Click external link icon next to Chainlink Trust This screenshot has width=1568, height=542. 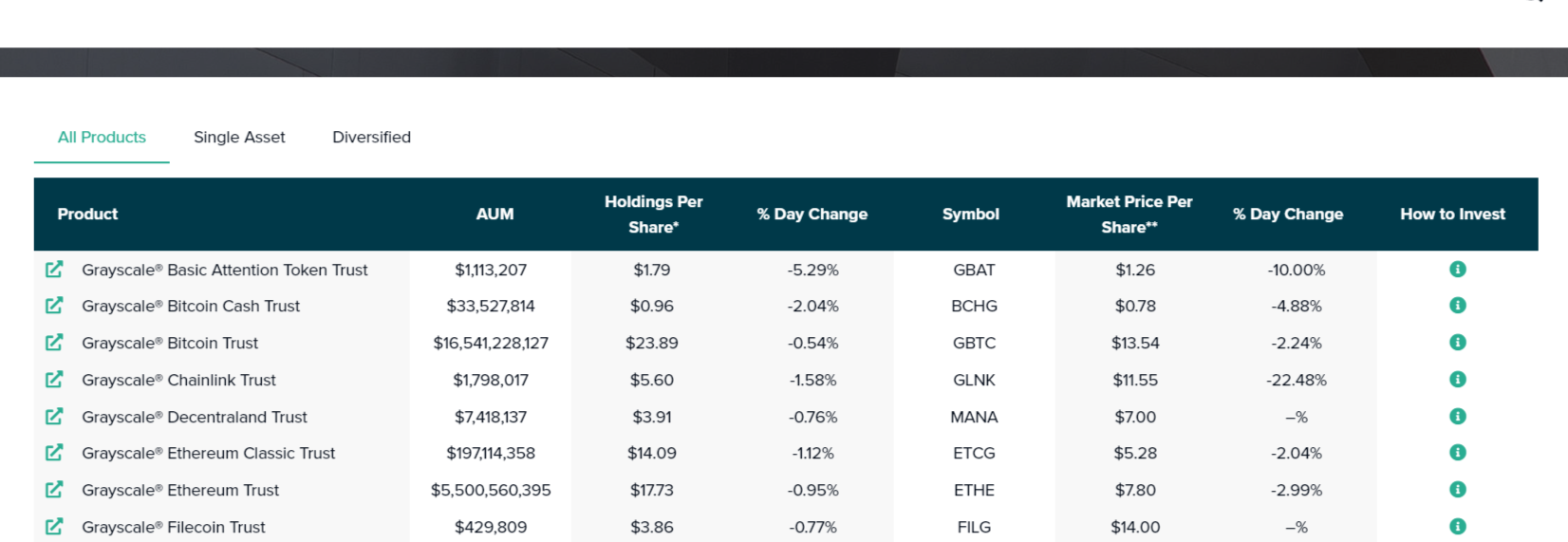pyautogui.click(x=54, y=380)
